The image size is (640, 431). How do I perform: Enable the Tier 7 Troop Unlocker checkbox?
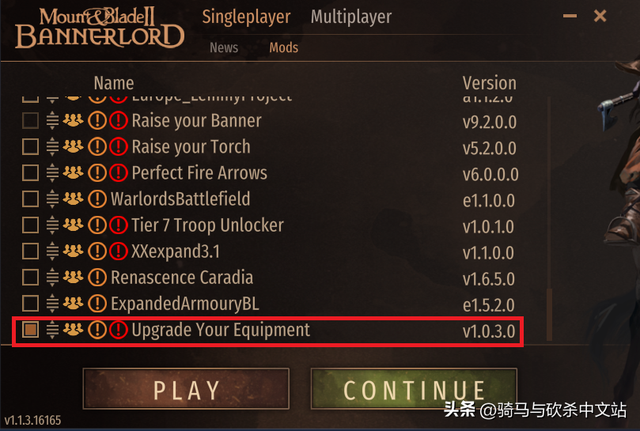tap(31, 225)
